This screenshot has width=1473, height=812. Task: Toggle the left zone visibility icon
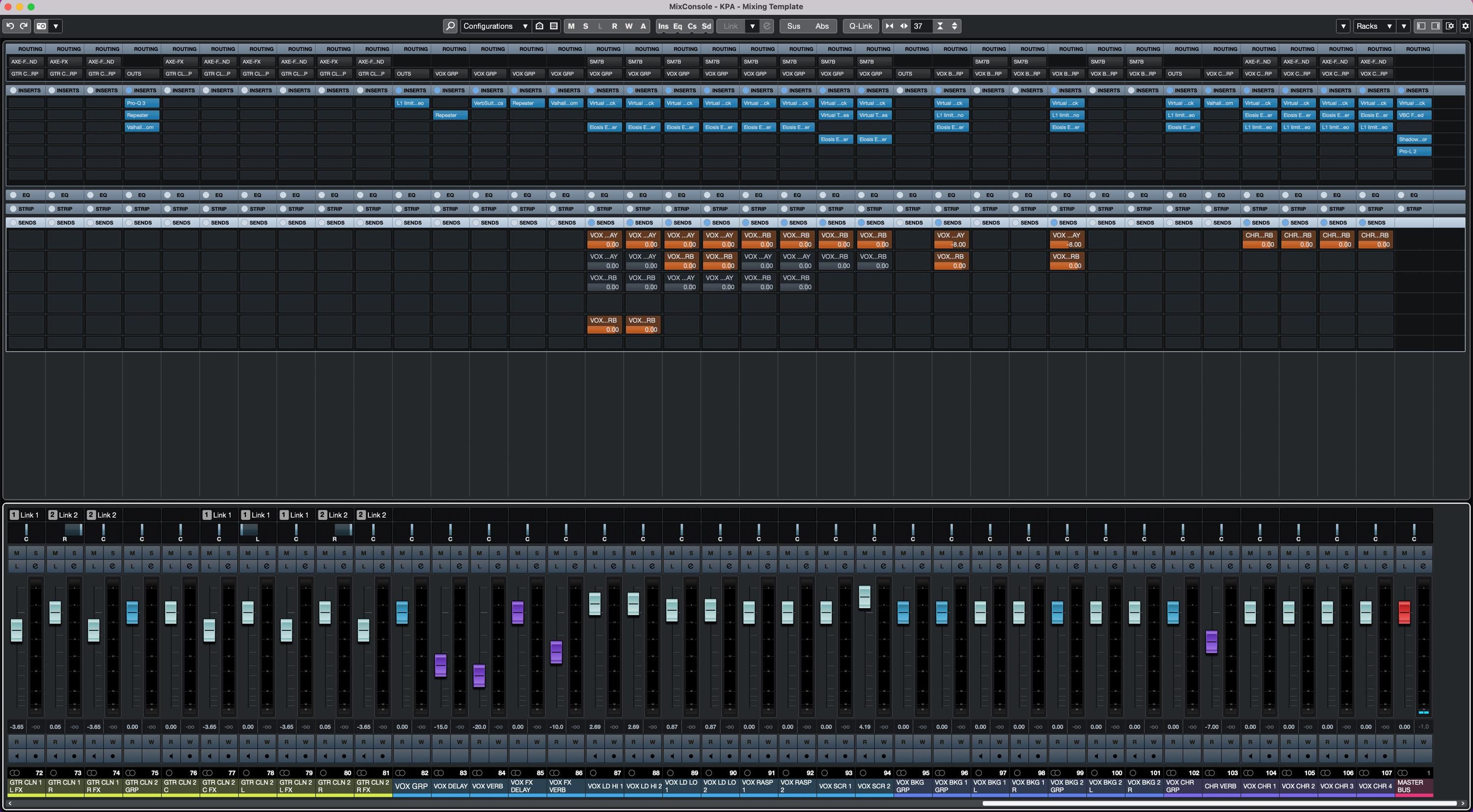[x=1420, y=26]
